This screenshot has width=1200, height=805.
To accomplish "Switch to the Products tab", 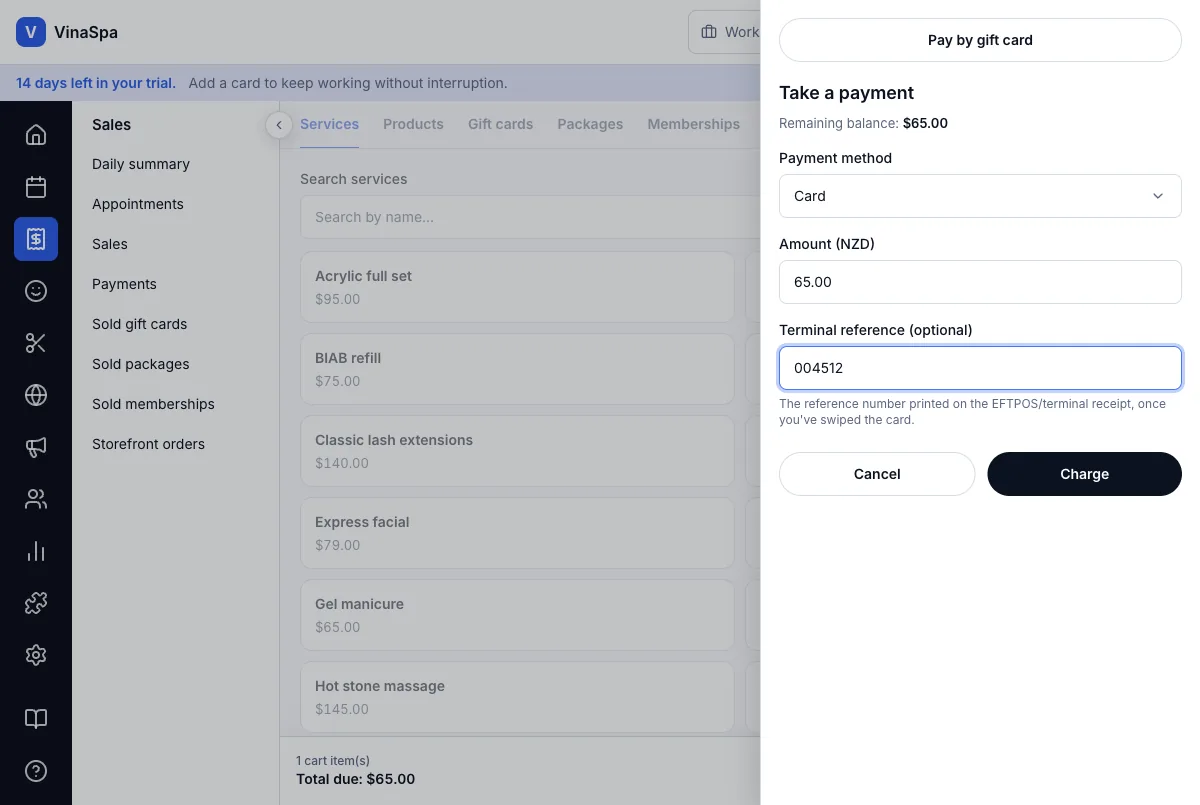I will click(x=413, y=124).
